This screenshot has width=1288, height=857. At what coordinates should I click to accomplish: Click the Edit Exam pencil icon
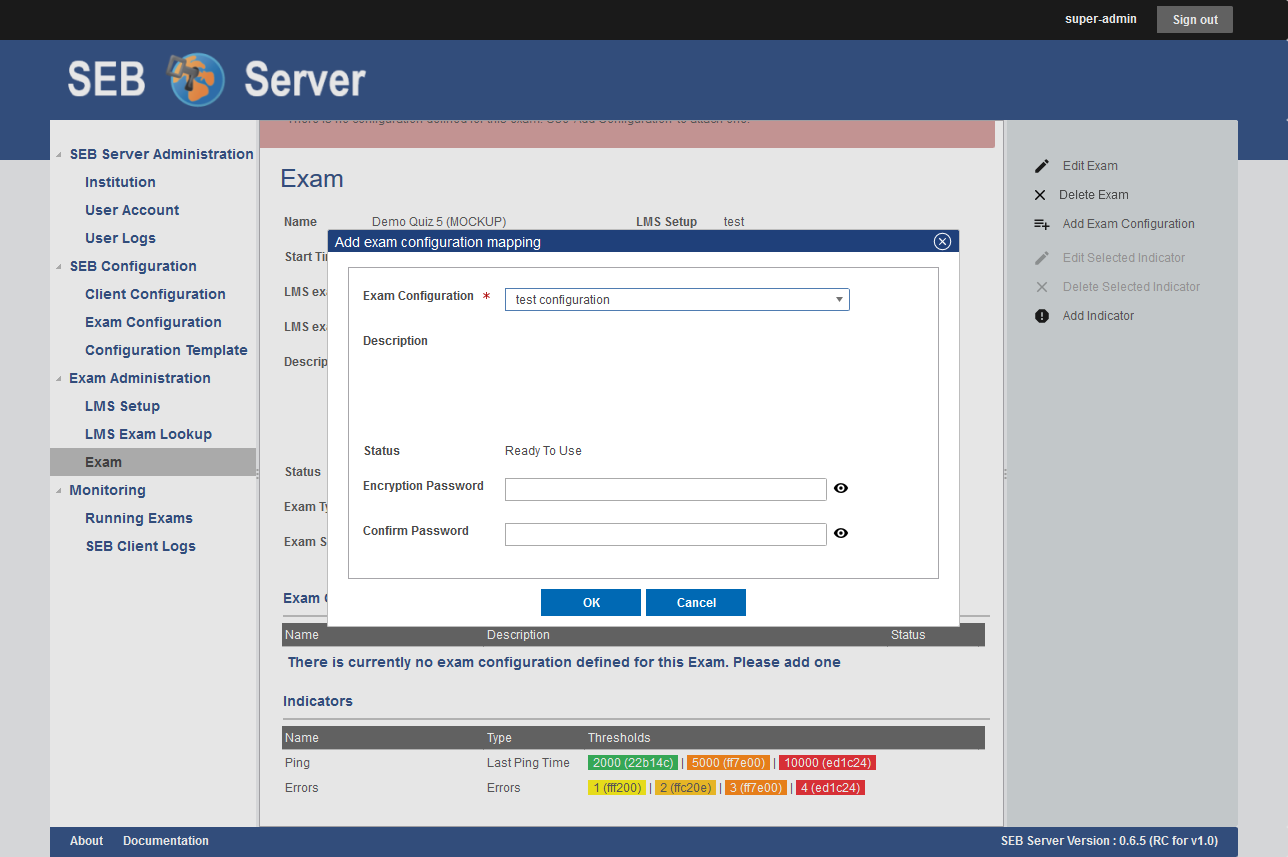coord(1042,166)
